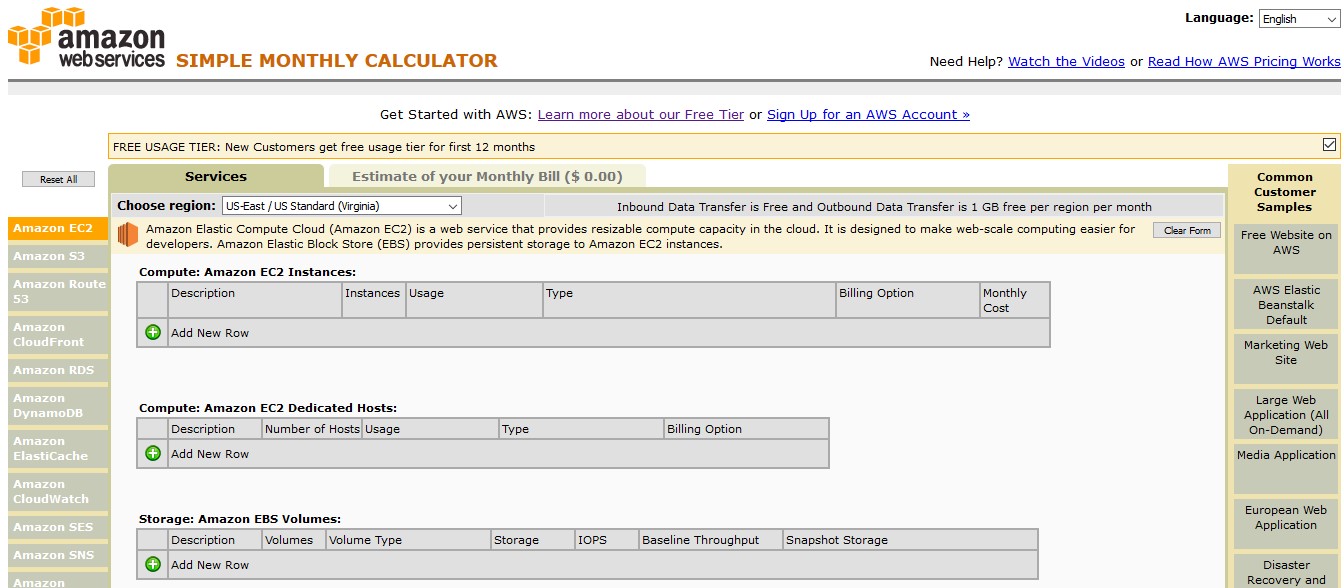Click the orange Amazon EC2 service icon

[x=127, y=236]
